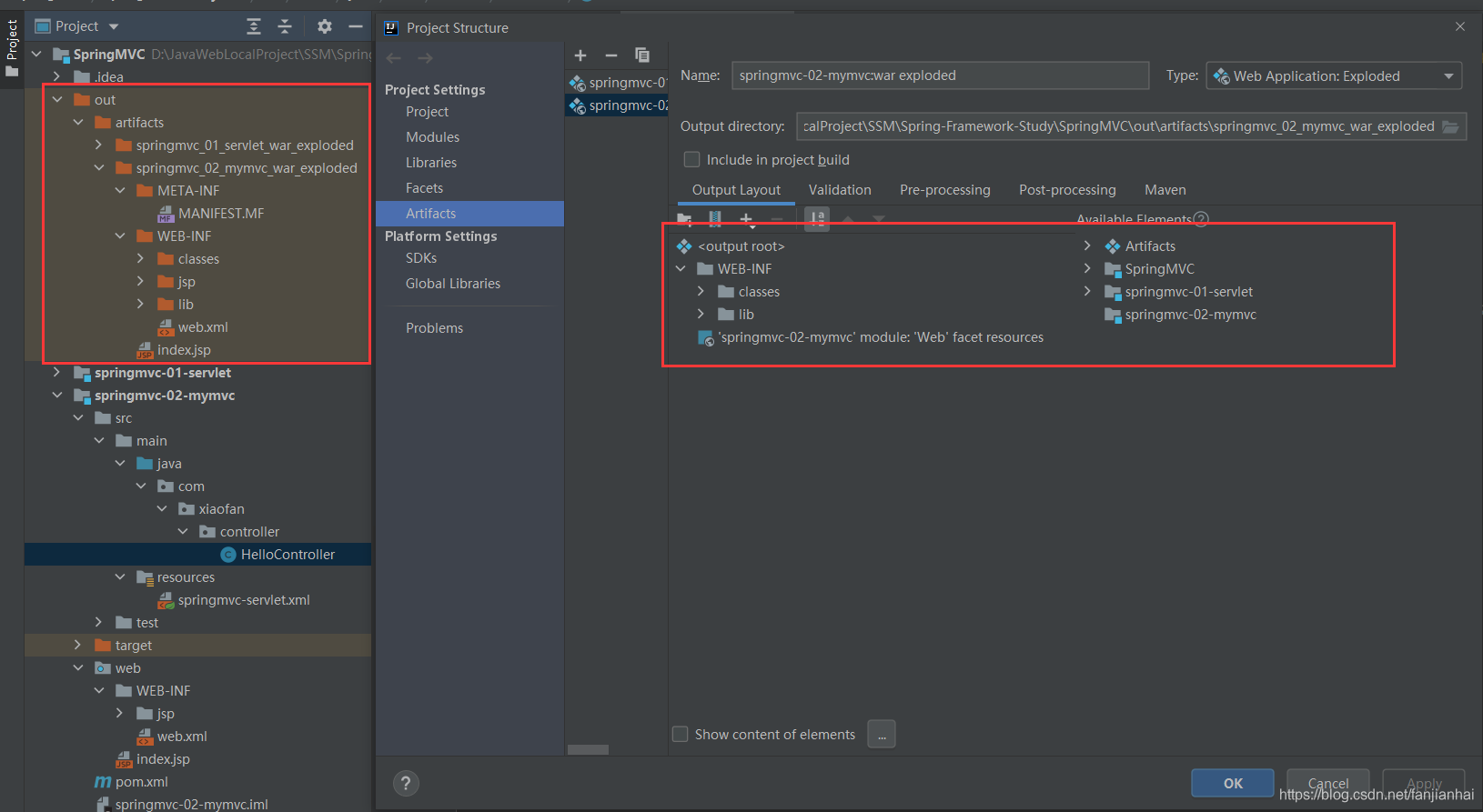Select pom.xml Maven file

click(x=132, y=782)
